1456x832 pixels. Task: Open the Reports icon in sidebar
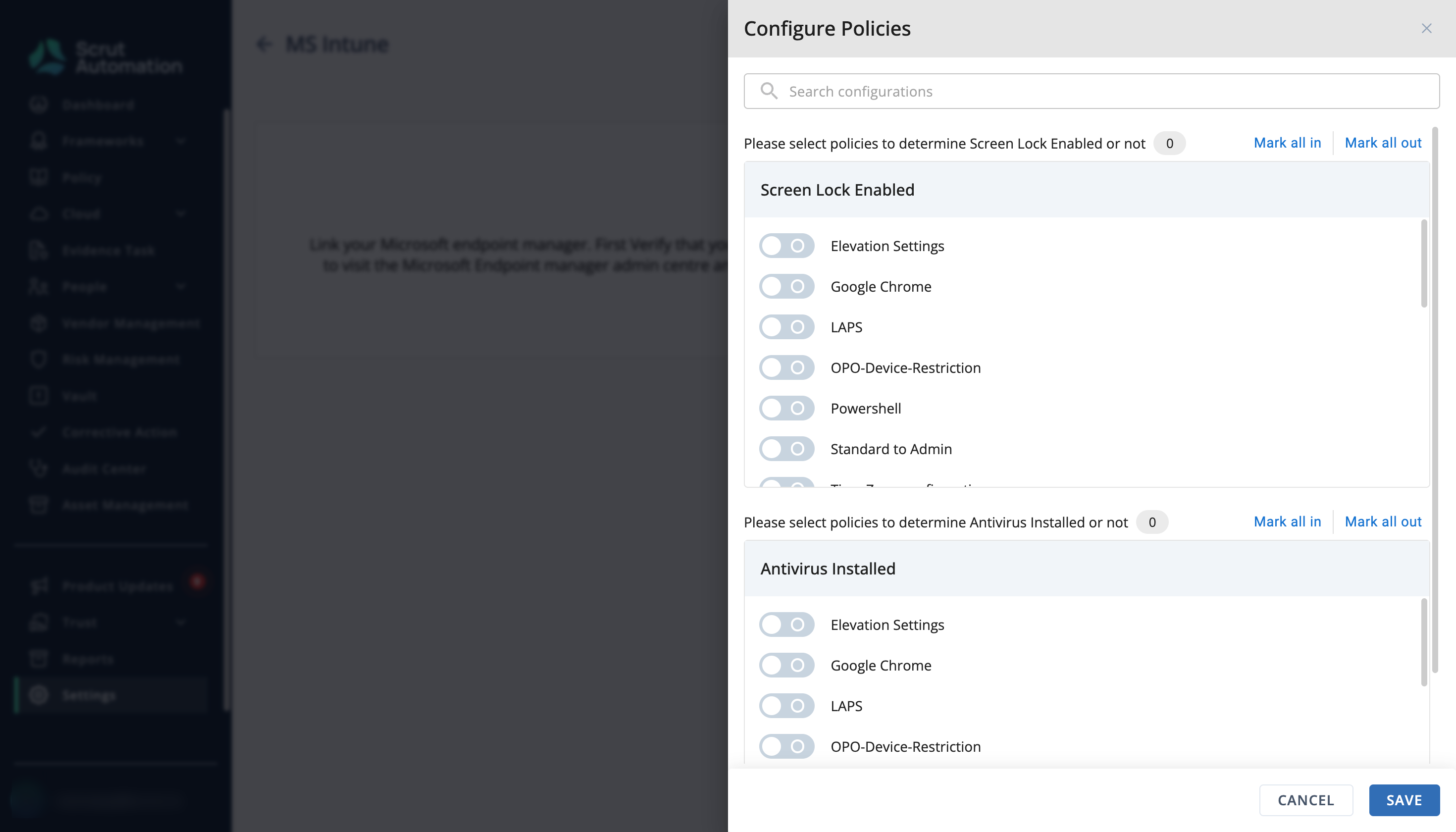[x=39, y=659]
